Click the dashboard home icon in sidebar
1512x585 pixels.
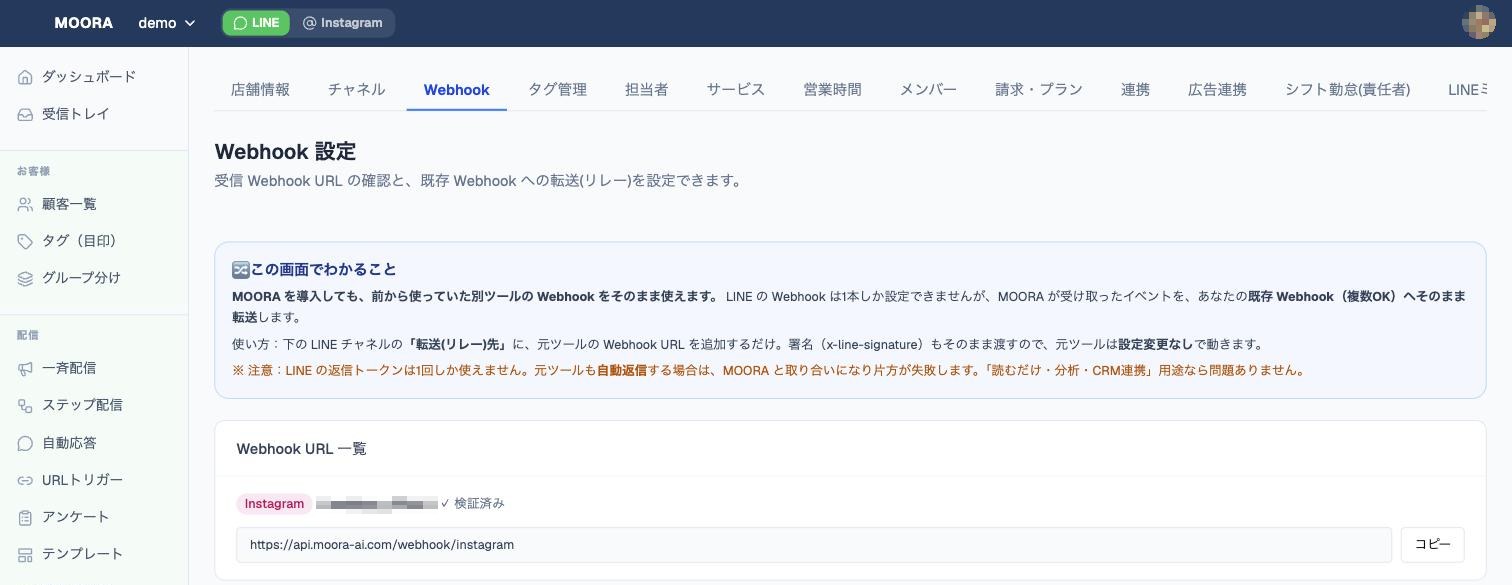(25, 77)
